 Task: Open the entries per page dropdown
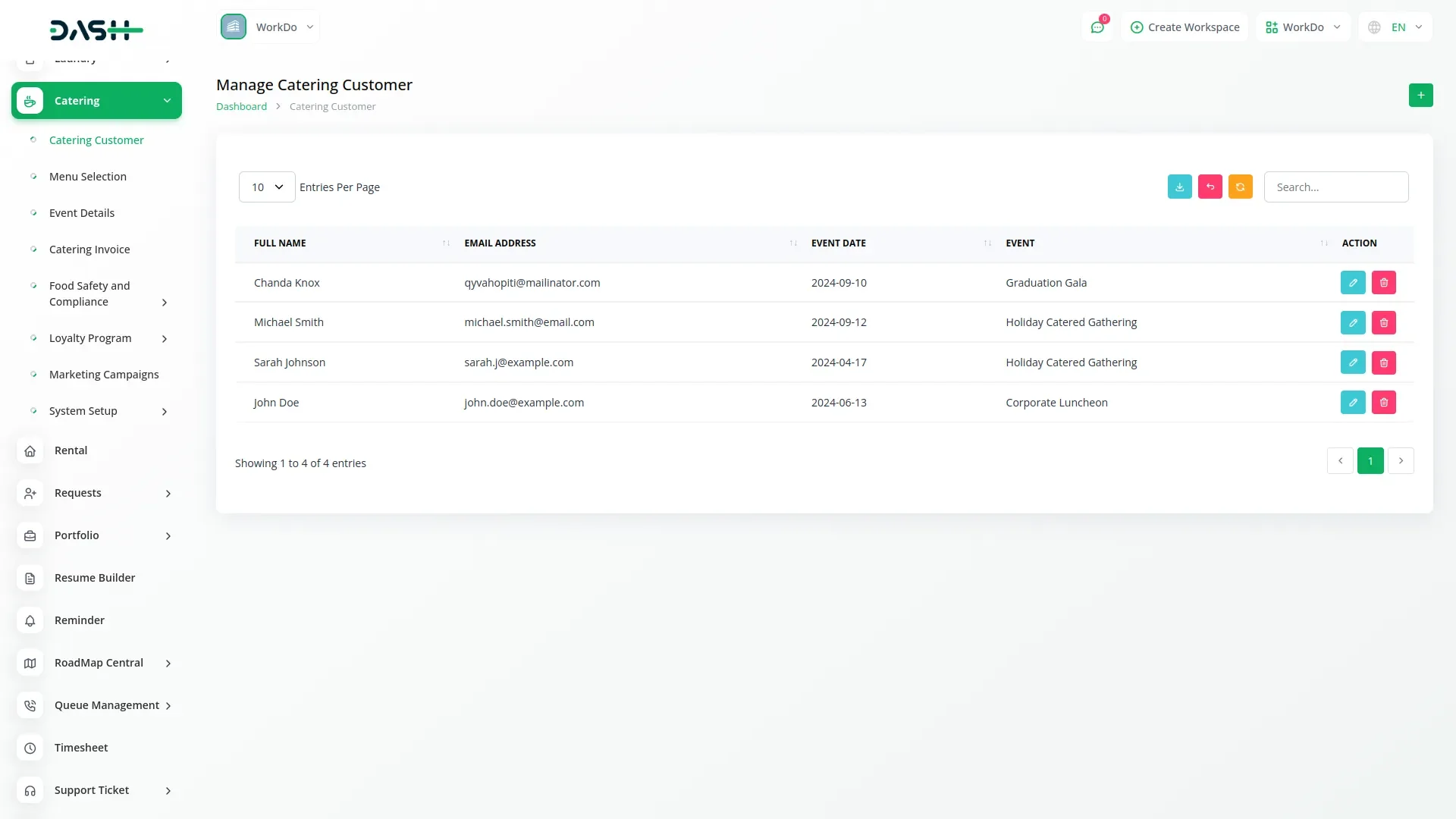coord(267,187)
